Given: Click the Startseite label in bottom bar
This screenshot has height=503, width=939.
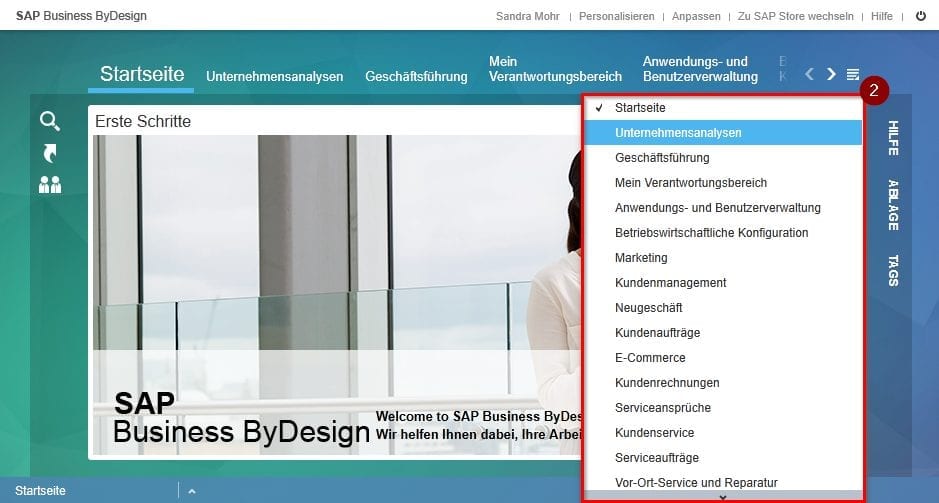Looking at the screenshot, I should (40, 491).
